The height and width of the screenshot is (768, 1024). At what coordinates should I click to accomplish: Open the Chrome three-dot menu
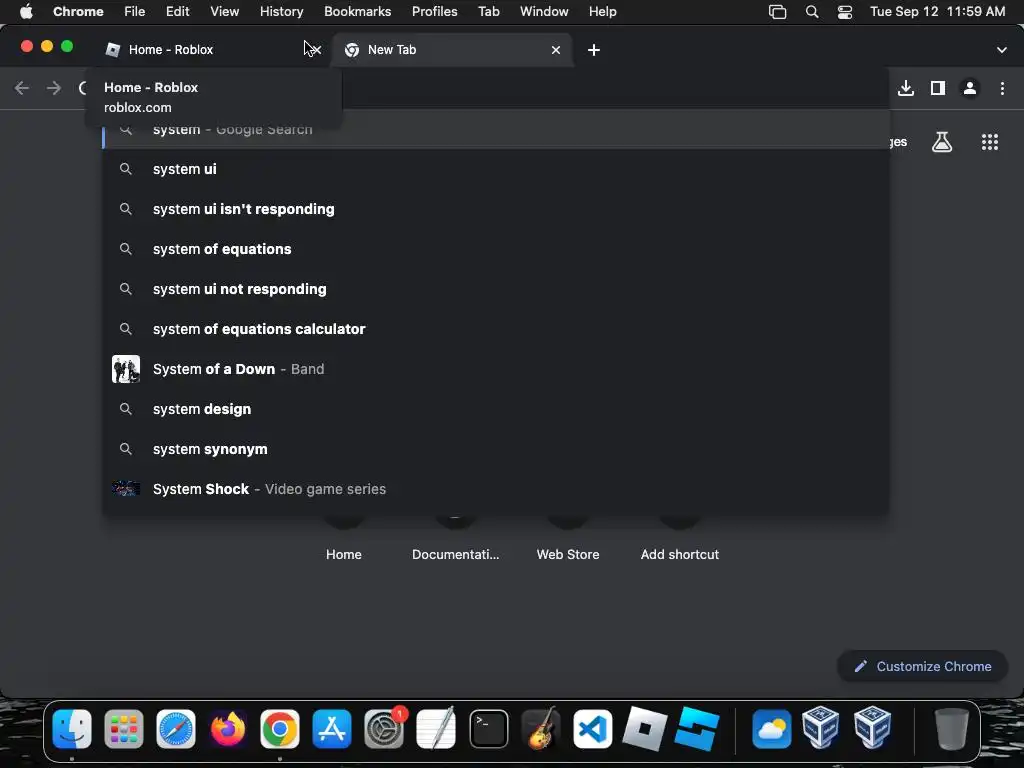pos(1002,88)
